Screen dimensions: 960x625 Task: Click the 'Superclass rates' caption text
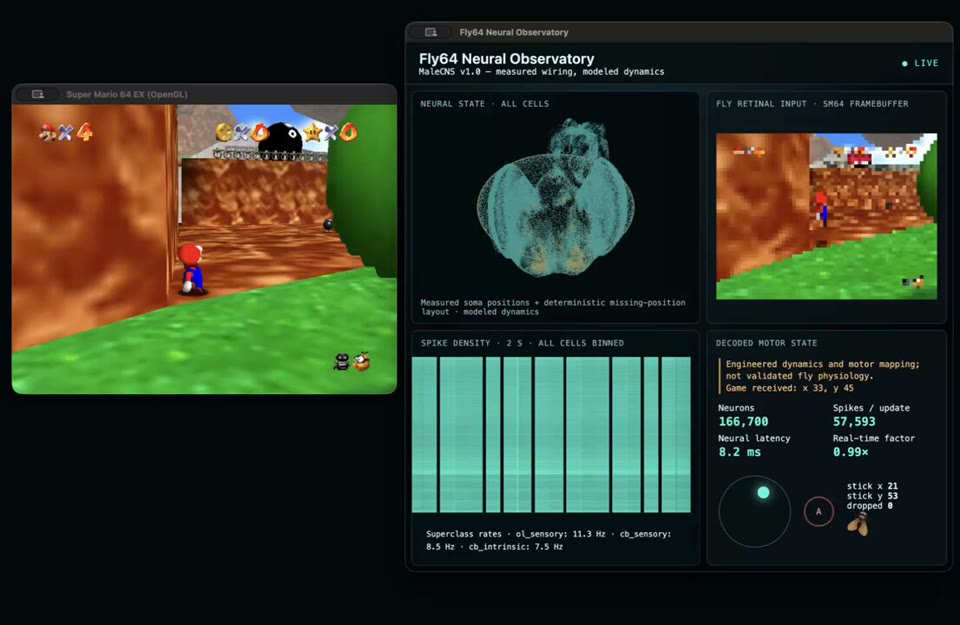(549, 540)
